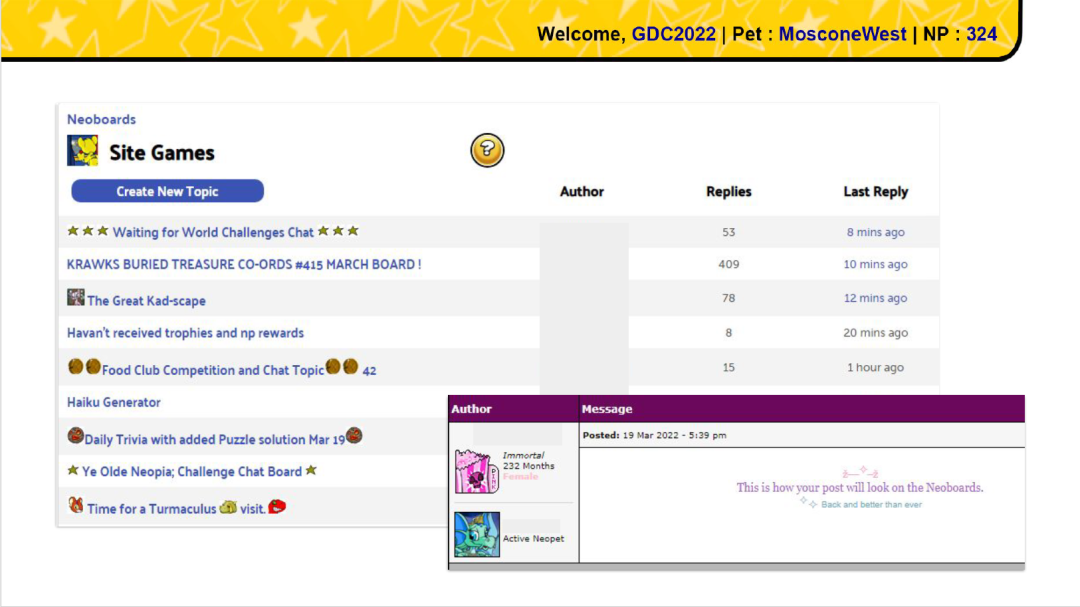Open Waiting for World Challenges Chat topic
This screenshot has height=607, width=1080.
[x=213, y=232]
